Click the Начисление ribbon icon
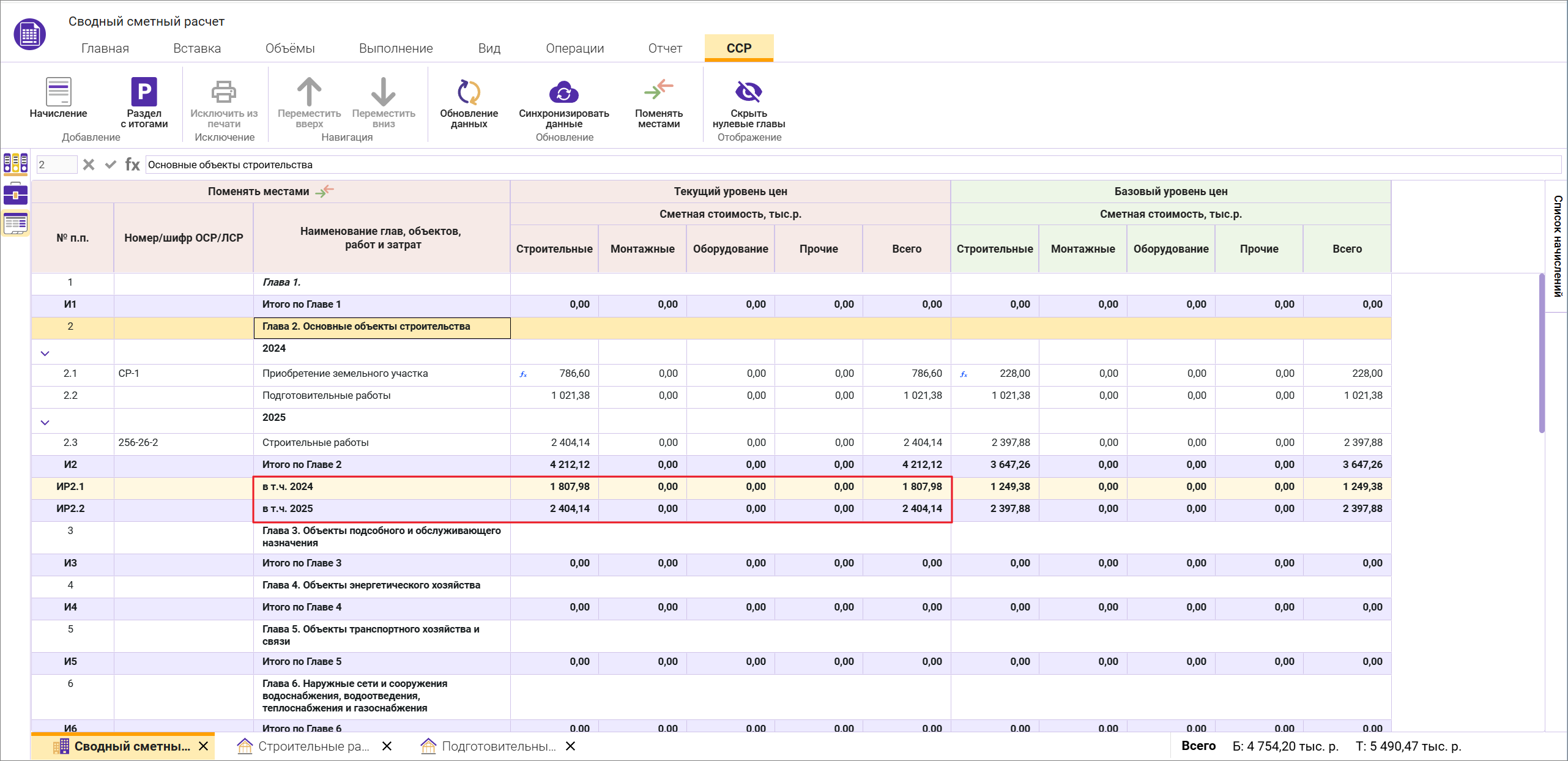 point(59,92)
